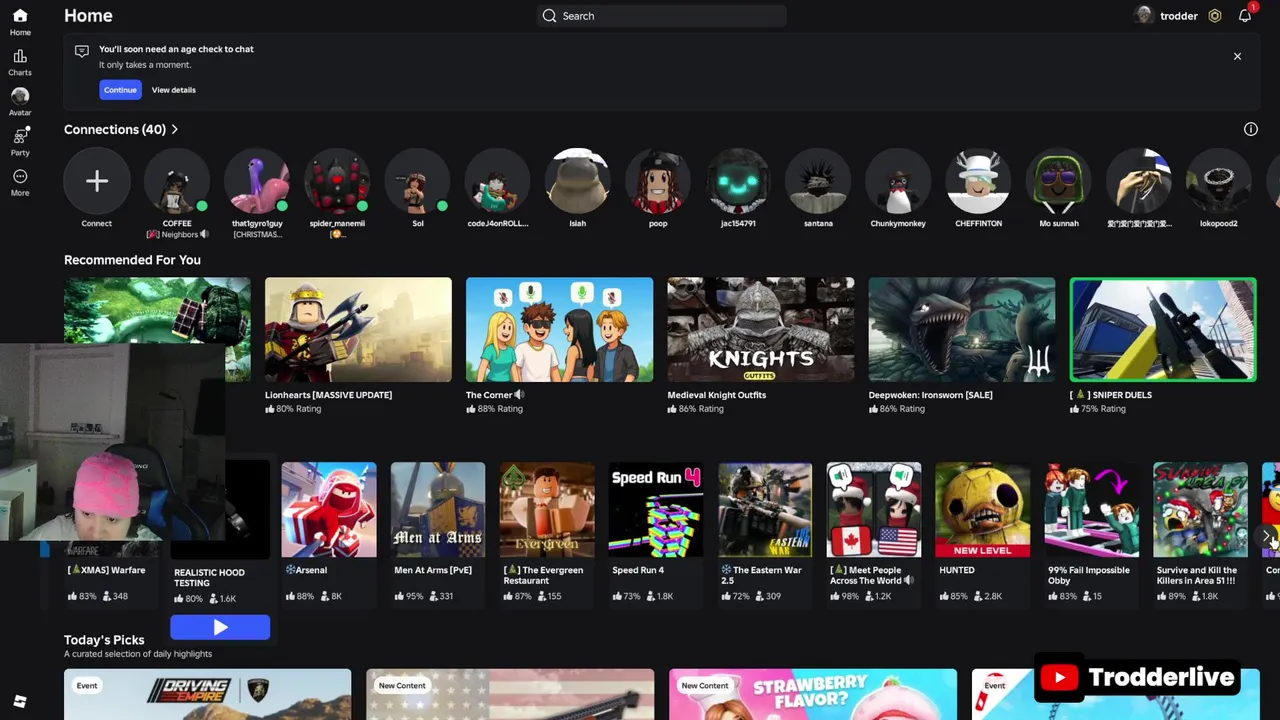Open the Robux icon in header
Viewport: 1280px width, 720px height.
point(1215,16)
